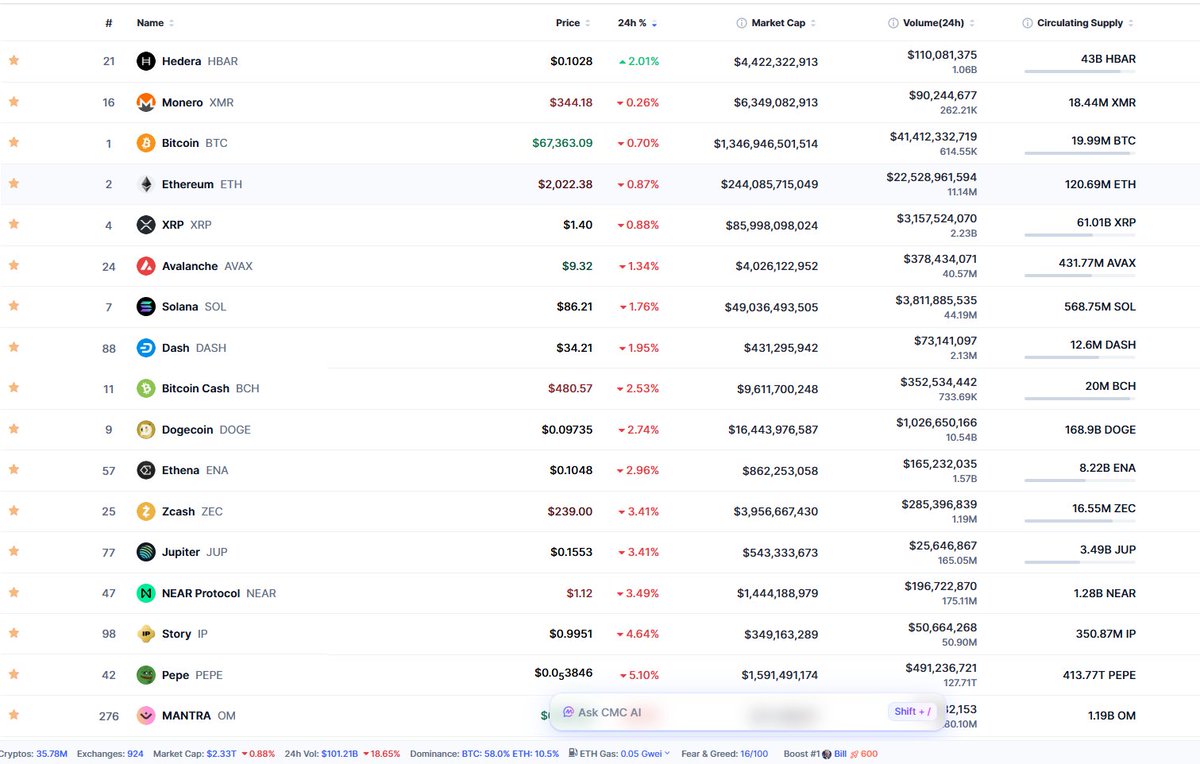Image resolution: width=1200 pixels, height=764 pixels.
Task: Toggle the watchlist star for Monero
Action: click(x=14, y=102)
